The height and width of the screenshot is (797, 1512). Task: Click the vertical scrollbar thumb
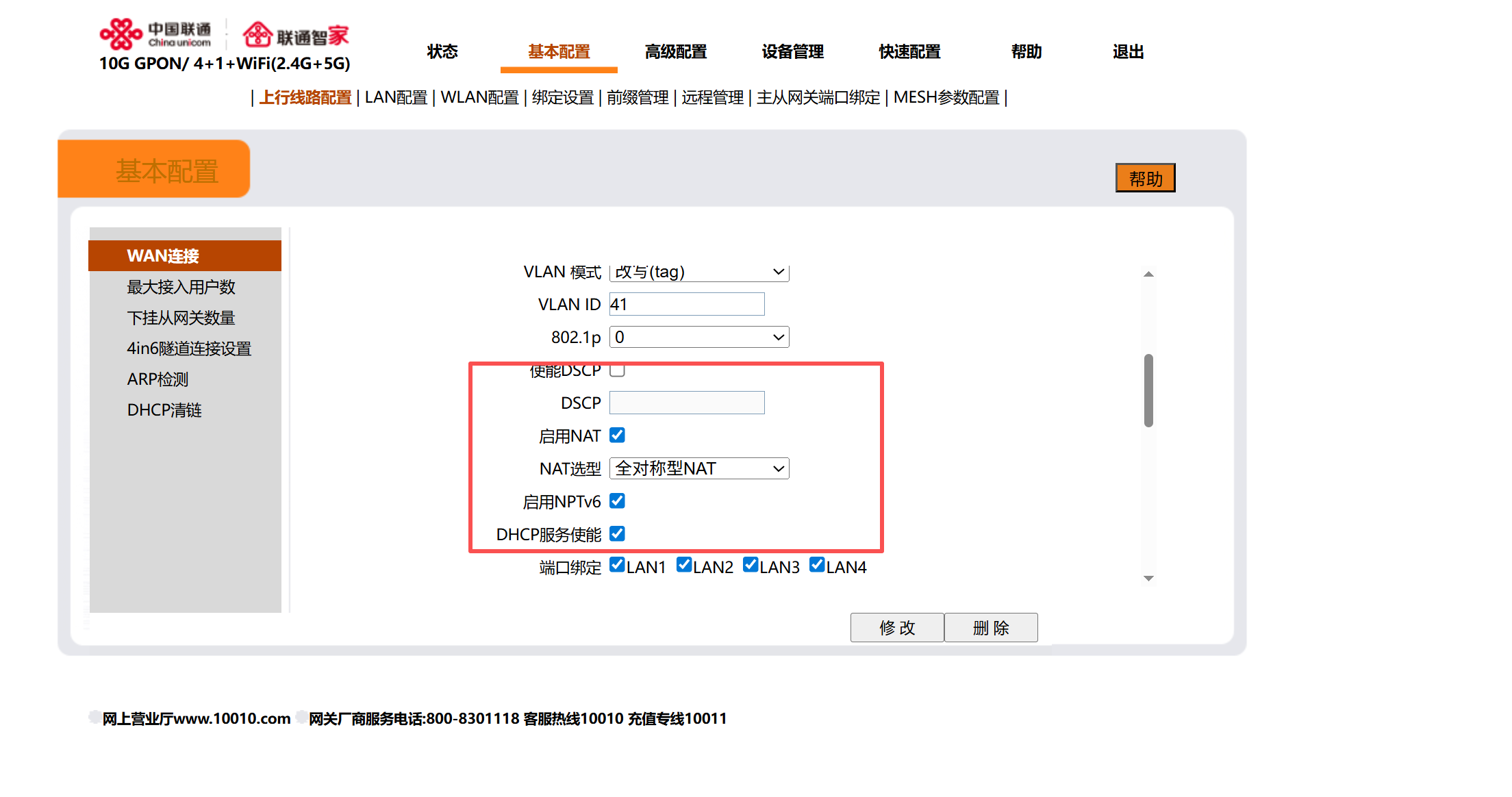point(1148,390)
